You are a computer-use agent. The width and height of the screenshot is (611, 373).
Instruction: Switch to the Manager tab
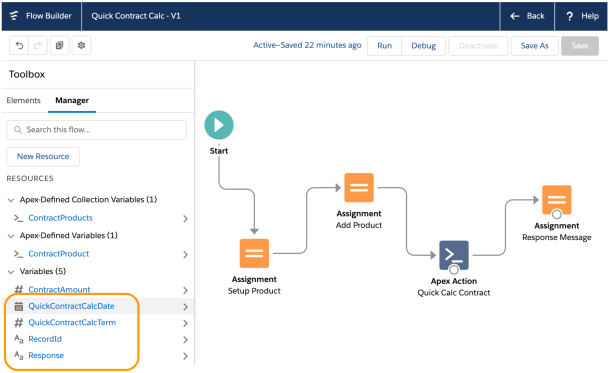coord(72,101)
